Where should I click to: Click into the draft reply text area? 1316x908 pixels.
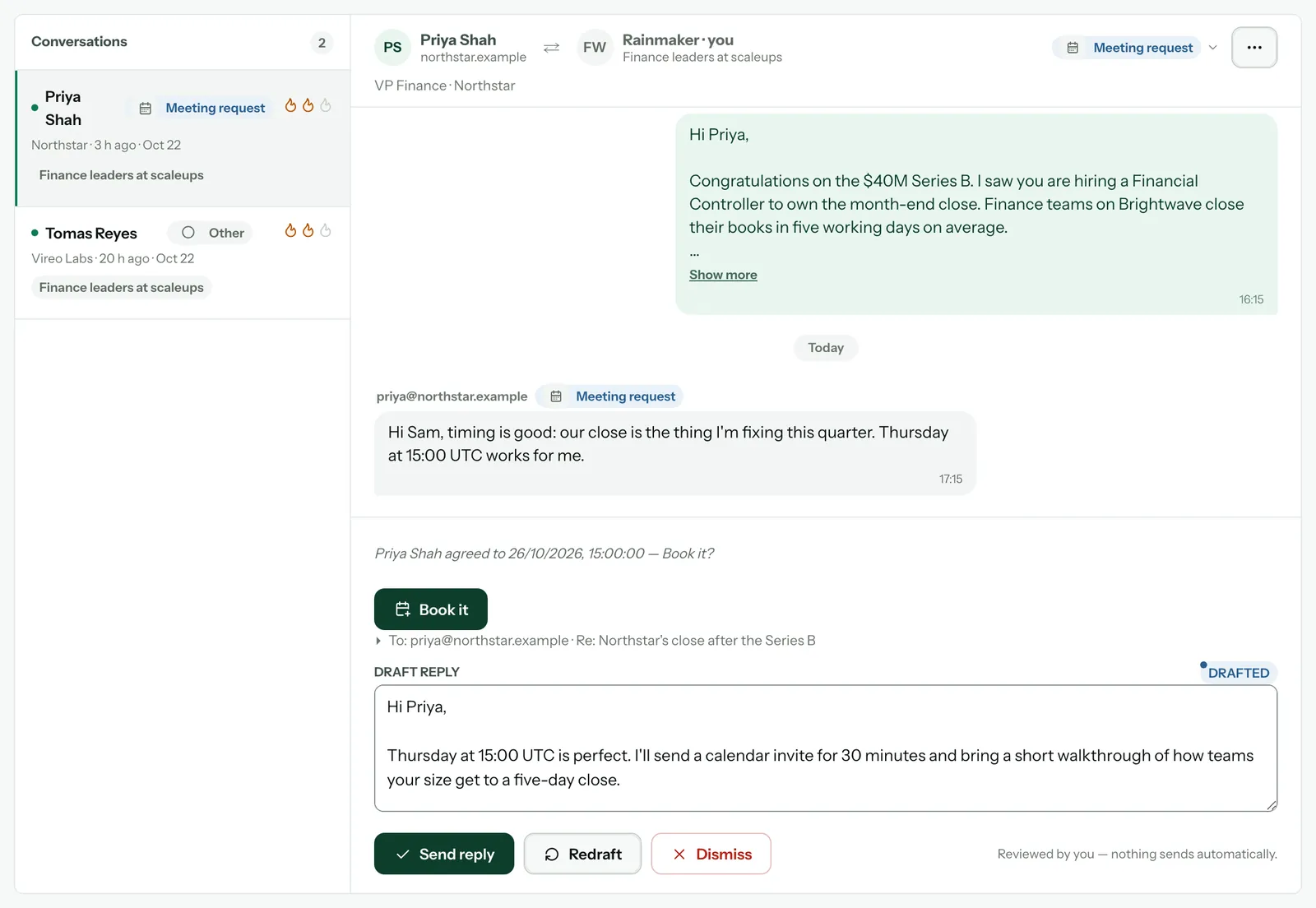826,748
